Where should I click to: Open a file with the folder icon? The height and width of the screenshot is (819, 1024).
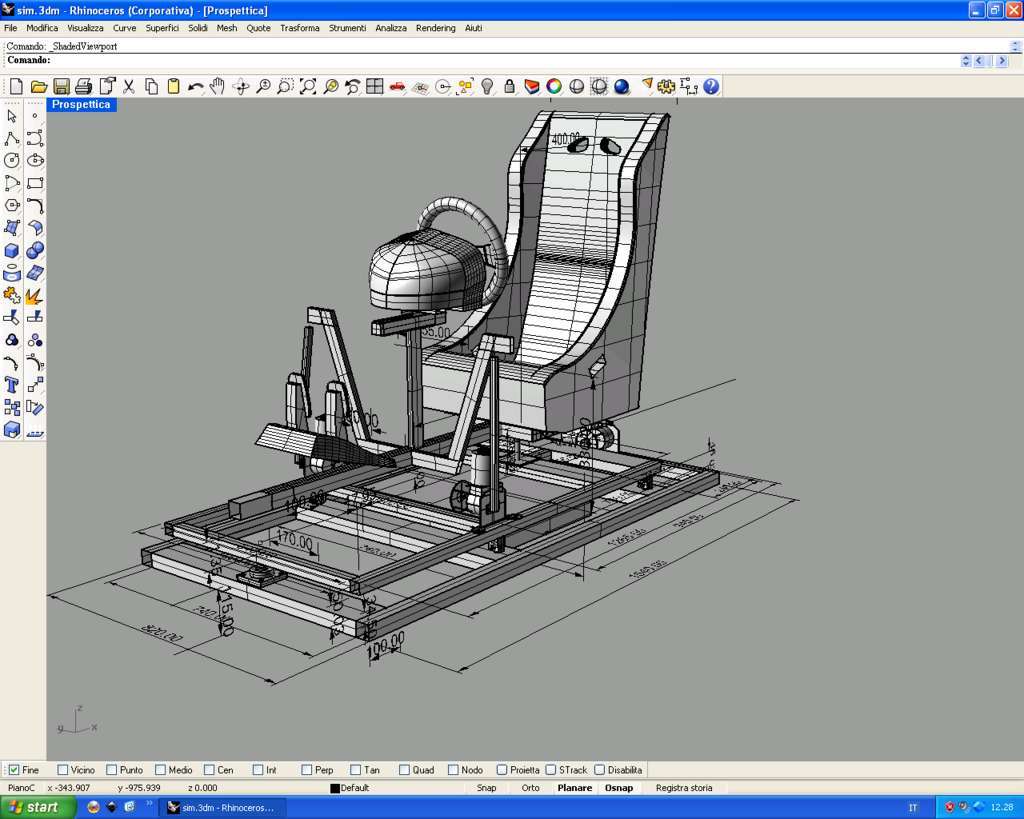point(39,86)
